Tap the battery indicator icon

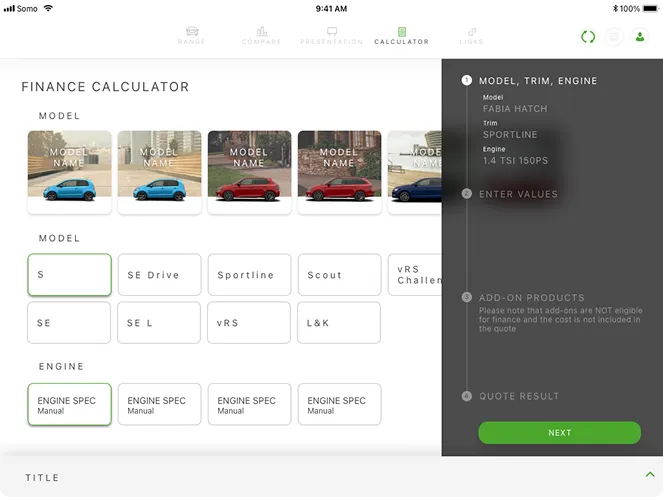tap(651, 8)
